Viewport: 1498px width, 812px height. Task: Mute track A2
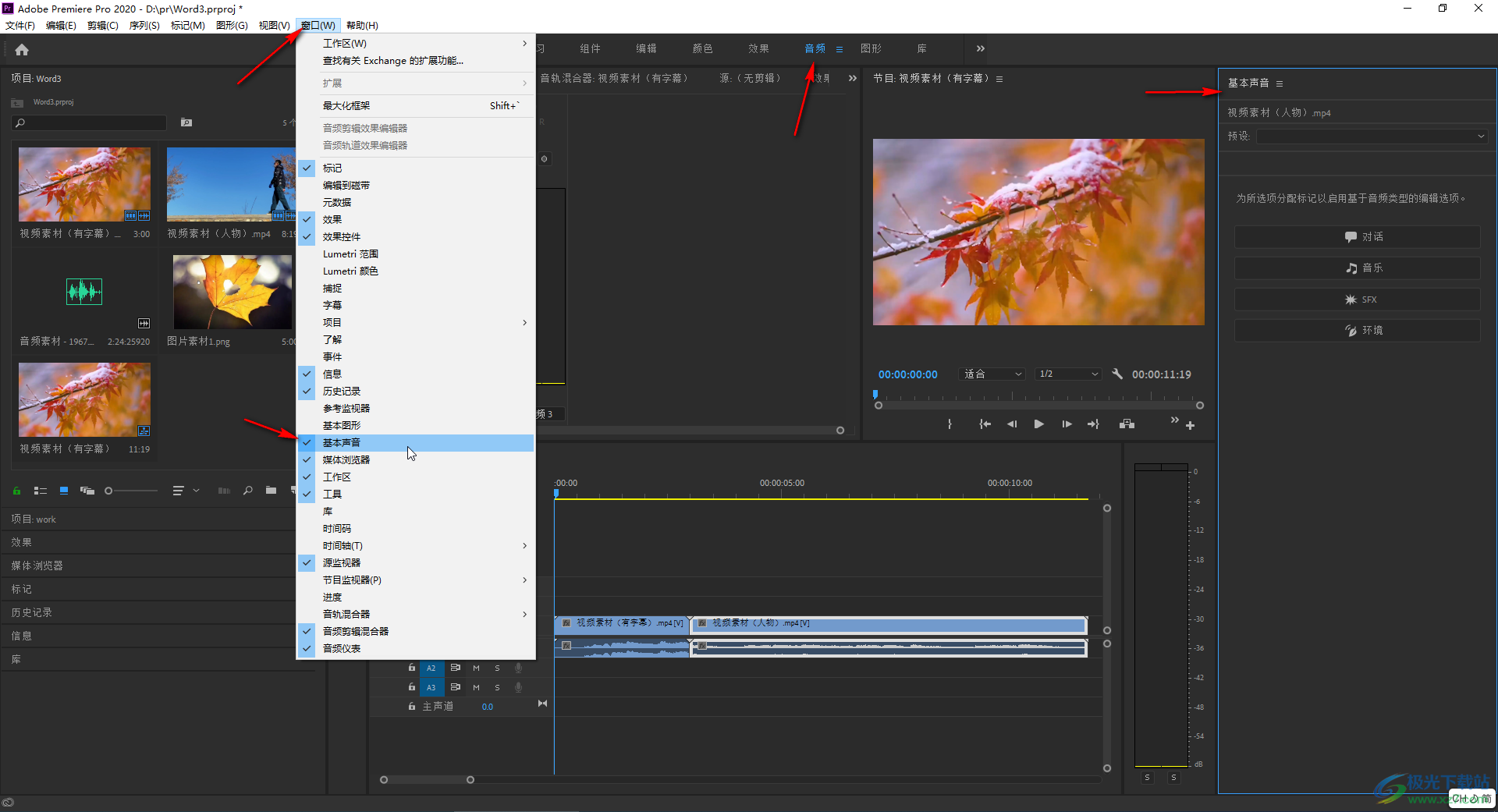pos(476,668)
